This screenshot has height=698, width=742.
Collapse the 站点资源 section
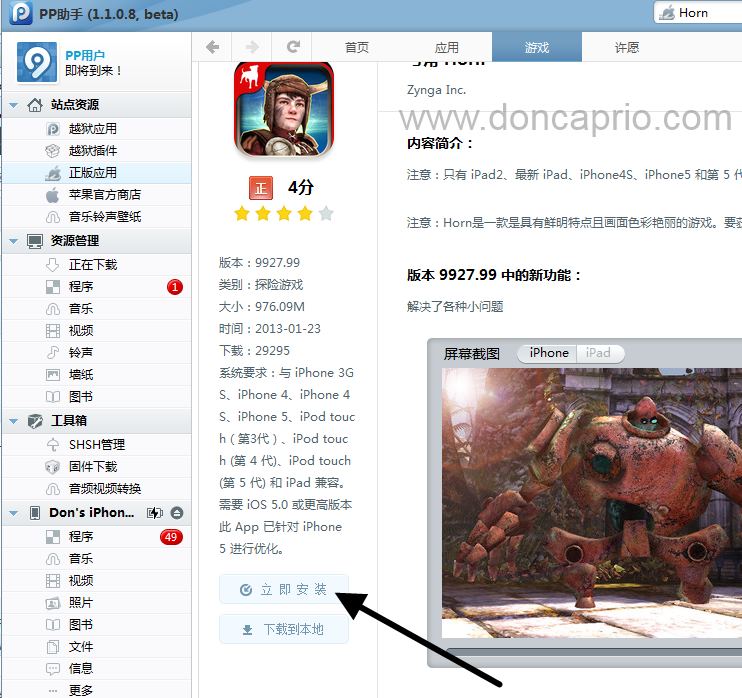14,105
